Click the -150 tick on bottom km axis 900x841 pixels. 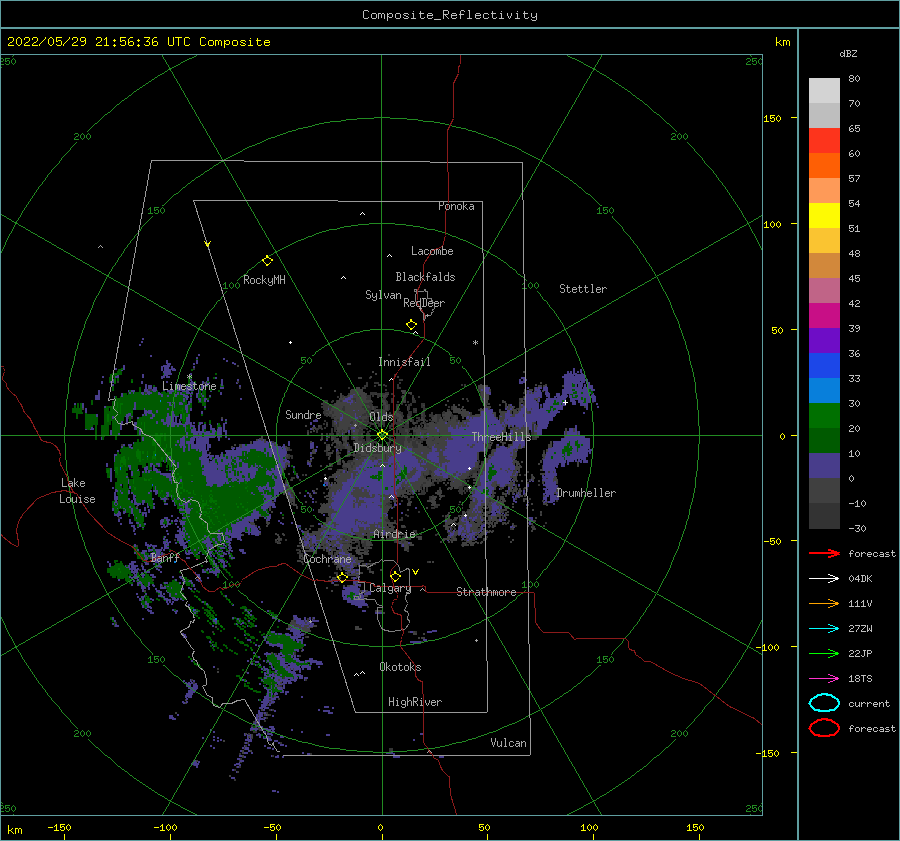[59, 828]
